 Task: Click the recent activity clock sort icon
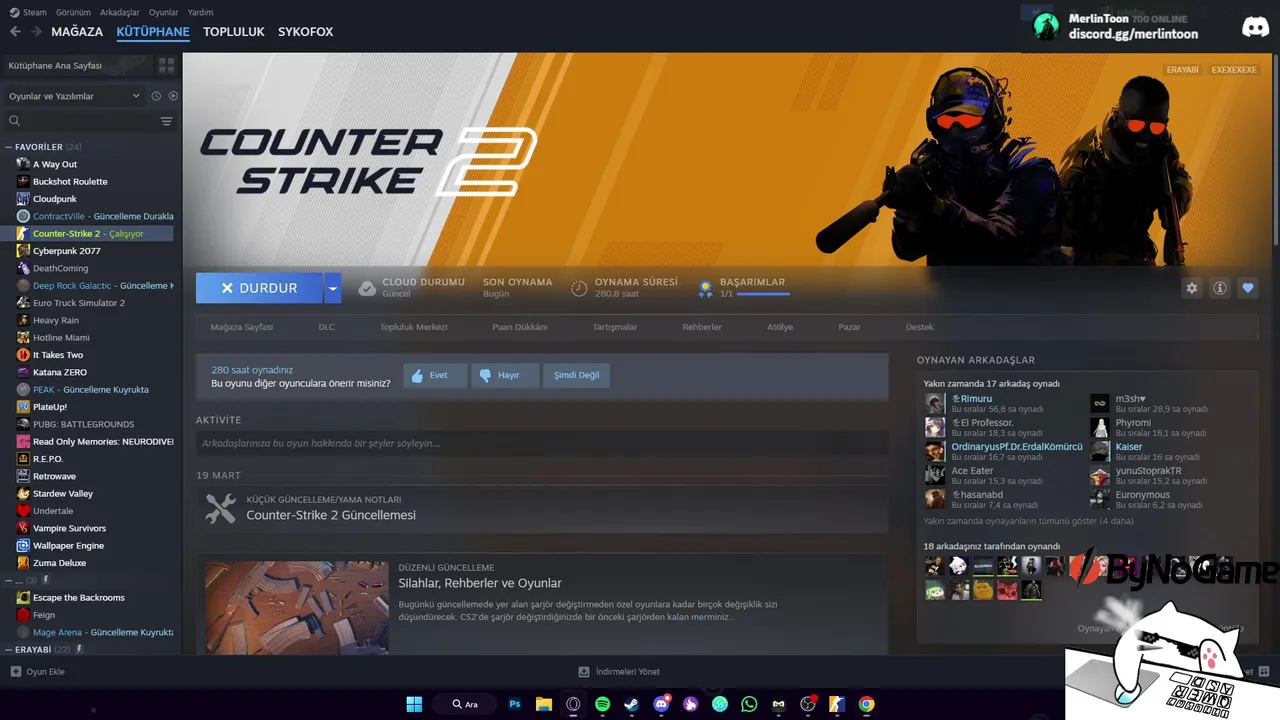pos(156,96)
